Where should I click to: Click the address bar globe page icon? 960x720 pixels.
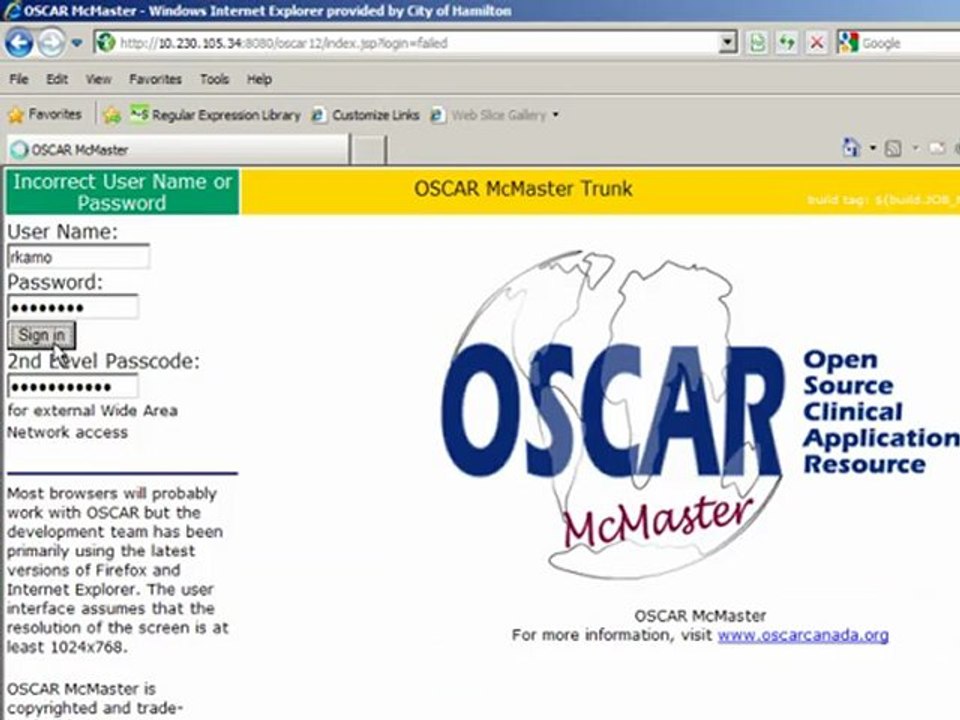106,42
